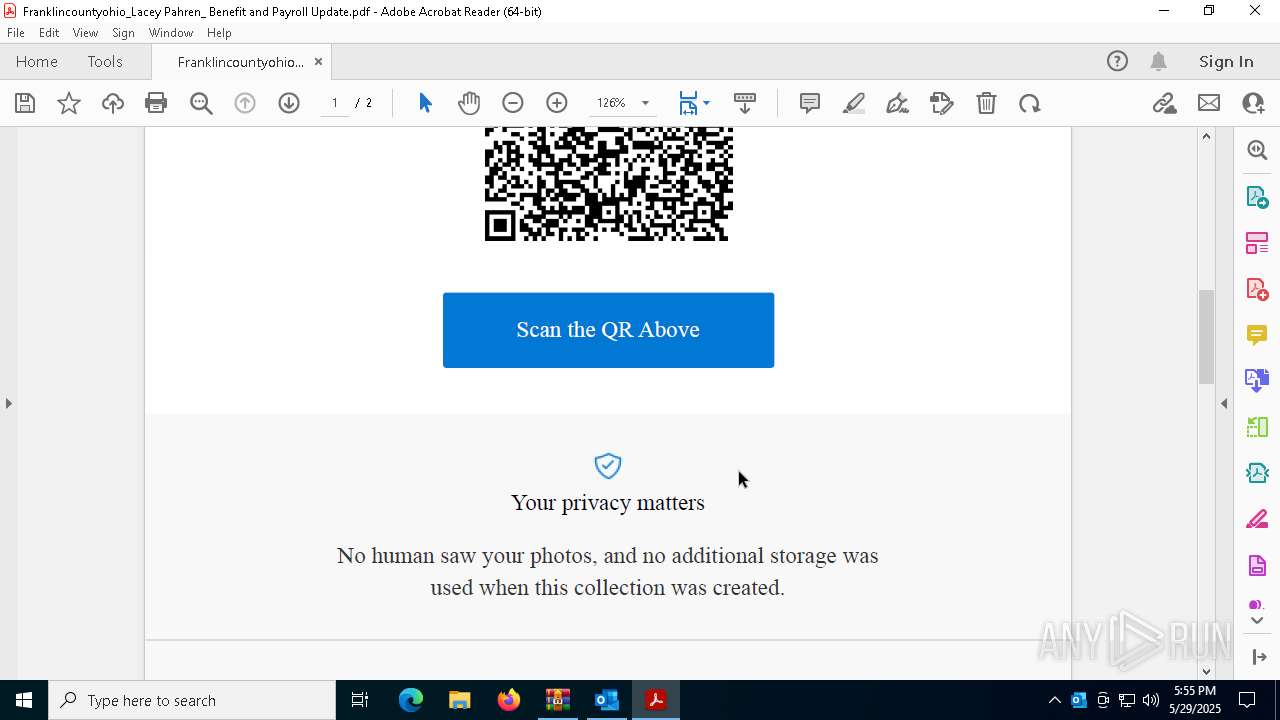1280x720 pixels.
Task: Open the View menu
Action: (85, 33)
